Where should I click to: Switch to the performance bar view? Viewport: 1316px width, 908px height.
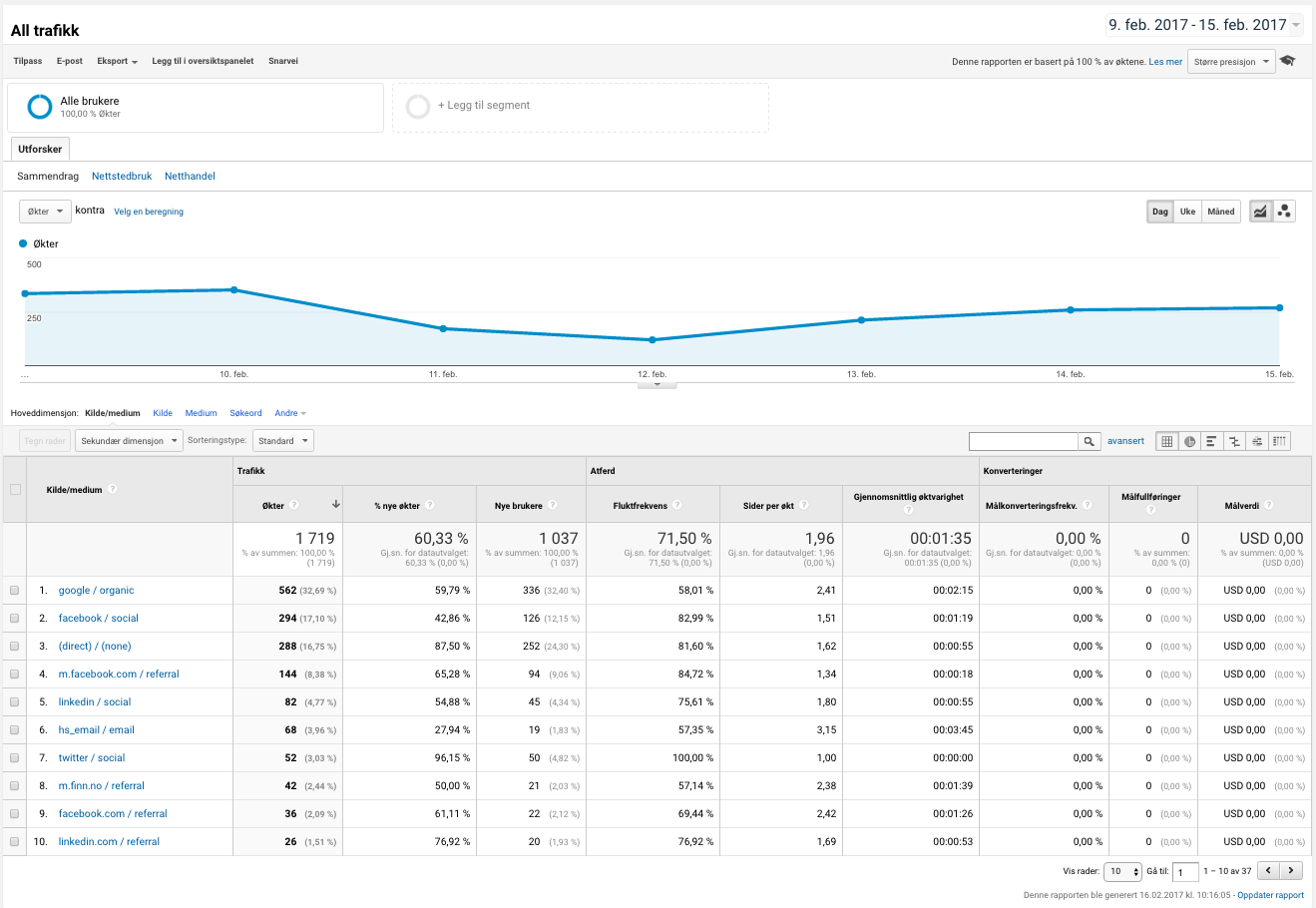coord(1211,441)
